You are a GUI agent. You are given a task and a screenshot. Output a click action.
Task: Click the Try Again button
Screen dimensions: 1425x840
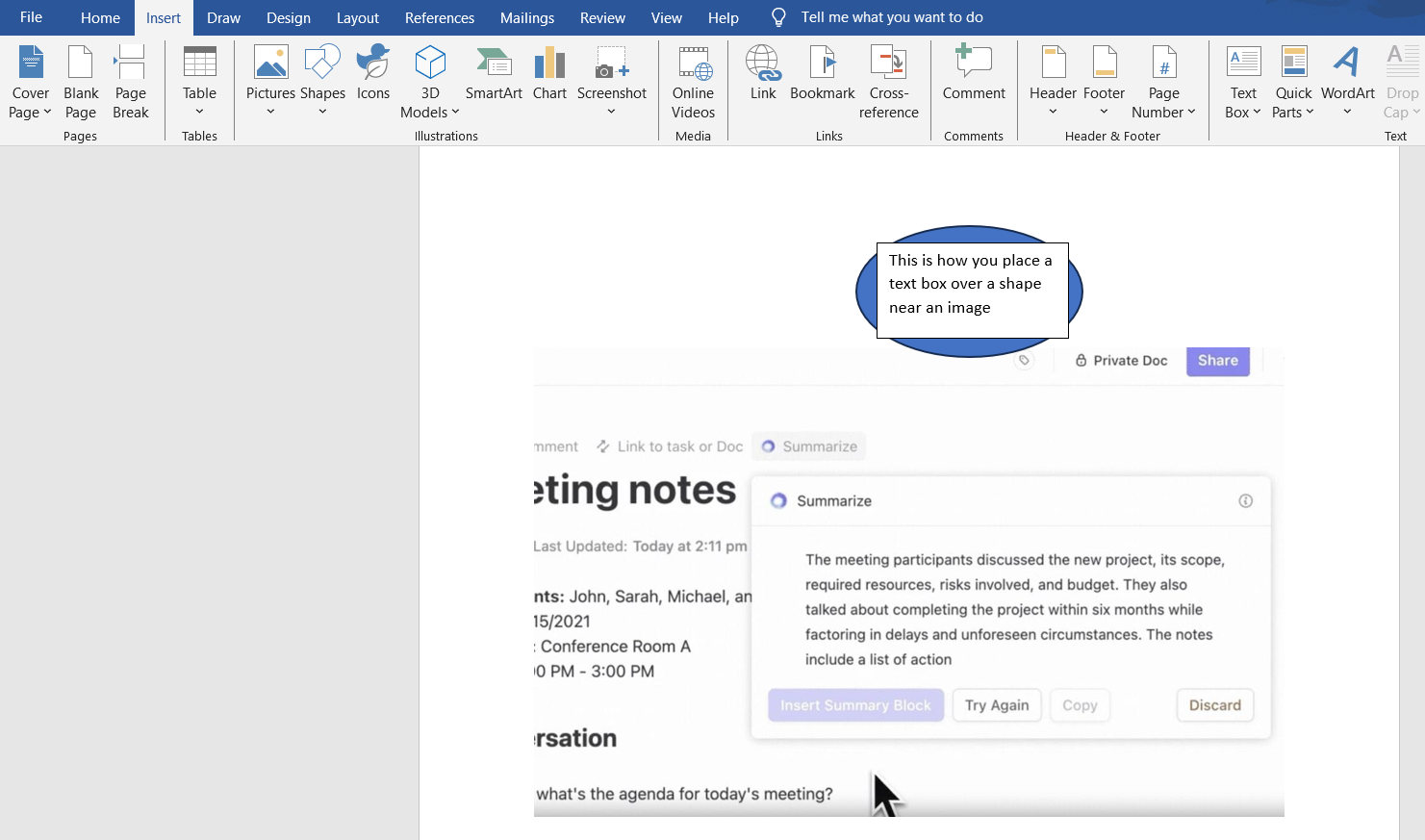(x=997, y=705)
